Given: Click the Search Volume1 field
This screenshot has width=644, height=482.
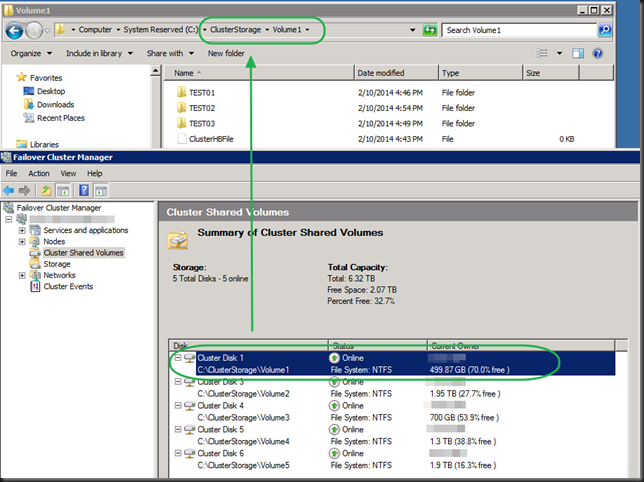Looking at the screenshot, I should click(x=519, y=30).
